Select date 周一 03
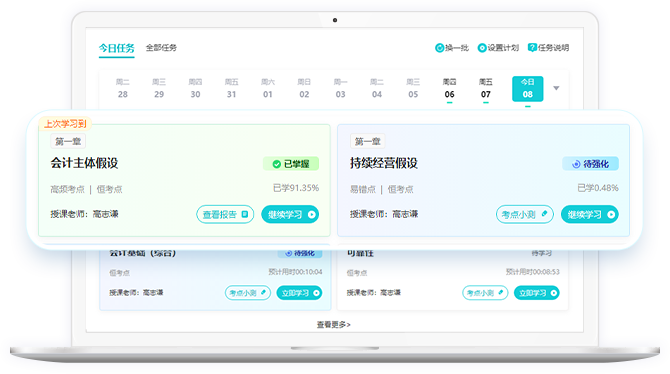This screenshot has height=374, width=670. coord(341,88)
